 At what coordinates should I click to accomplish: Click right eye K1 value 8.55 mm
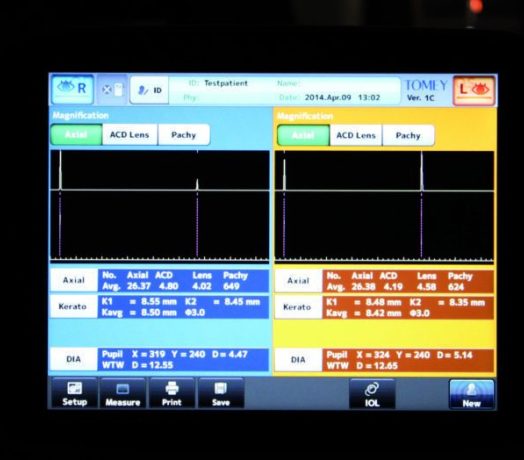tap(158, 302)
